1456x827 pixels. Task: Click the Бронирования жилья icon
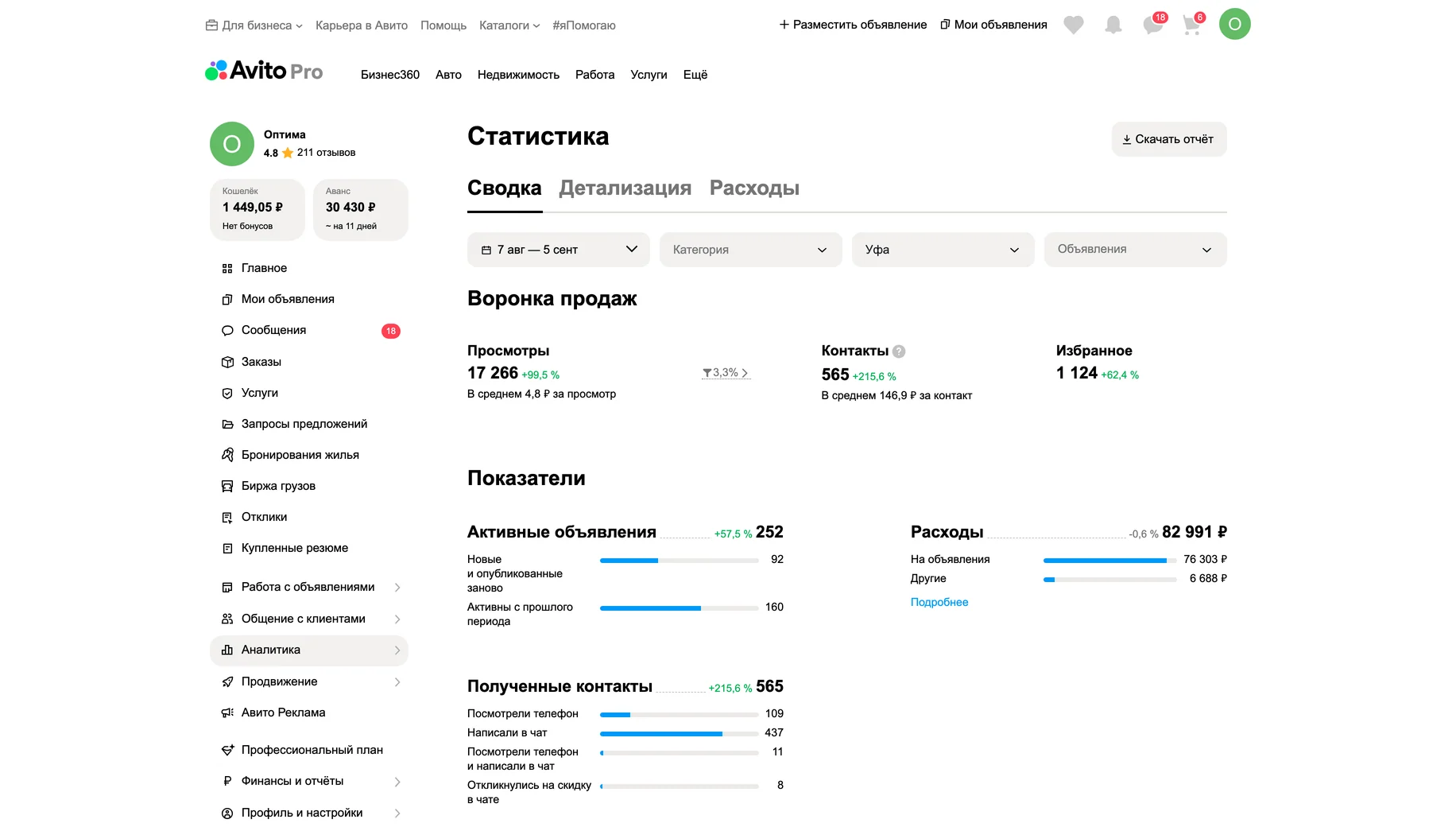point(227,455)
